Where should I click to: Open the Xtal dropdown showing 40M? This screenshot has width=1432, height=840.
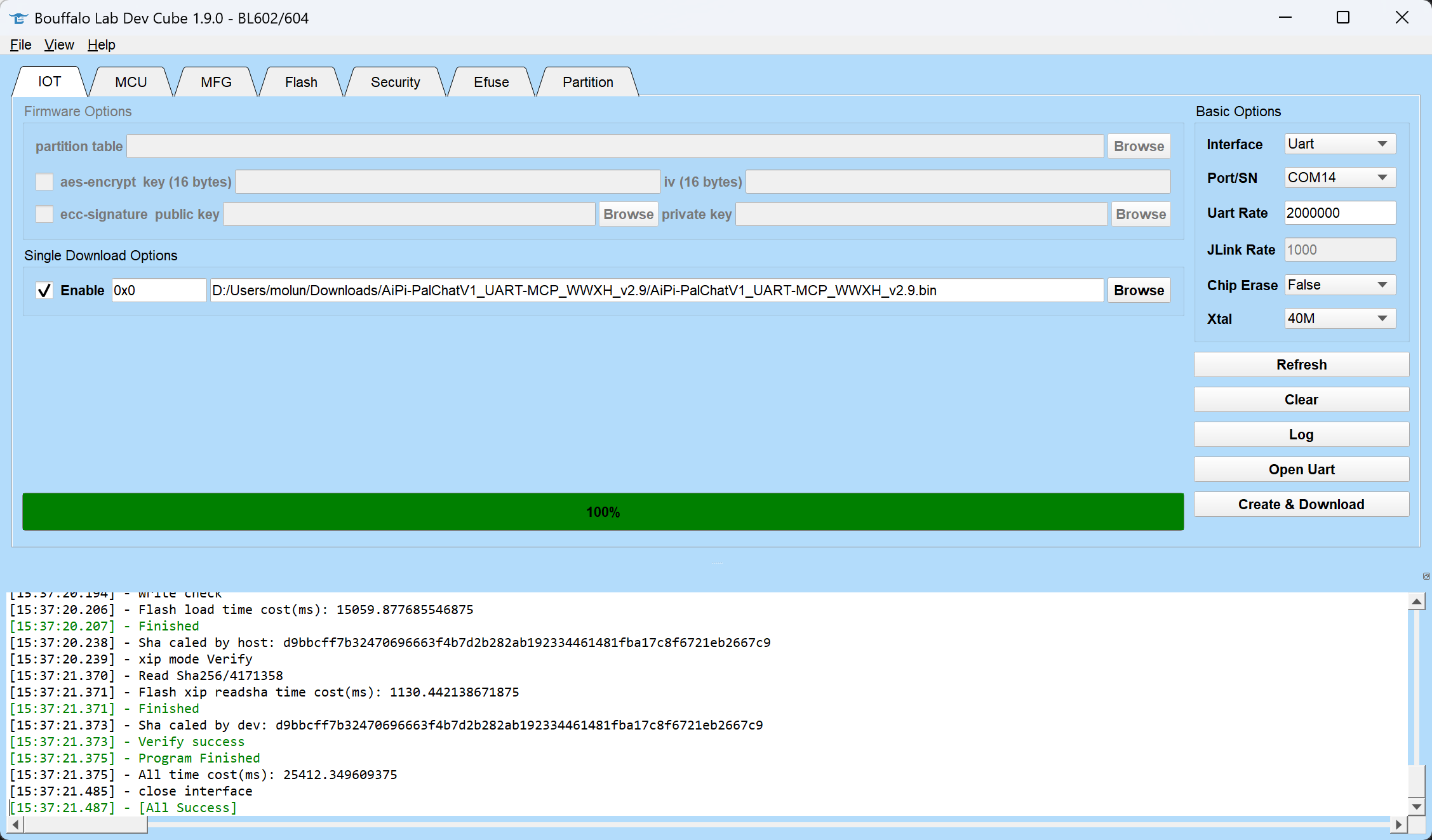coord(1340,319)
